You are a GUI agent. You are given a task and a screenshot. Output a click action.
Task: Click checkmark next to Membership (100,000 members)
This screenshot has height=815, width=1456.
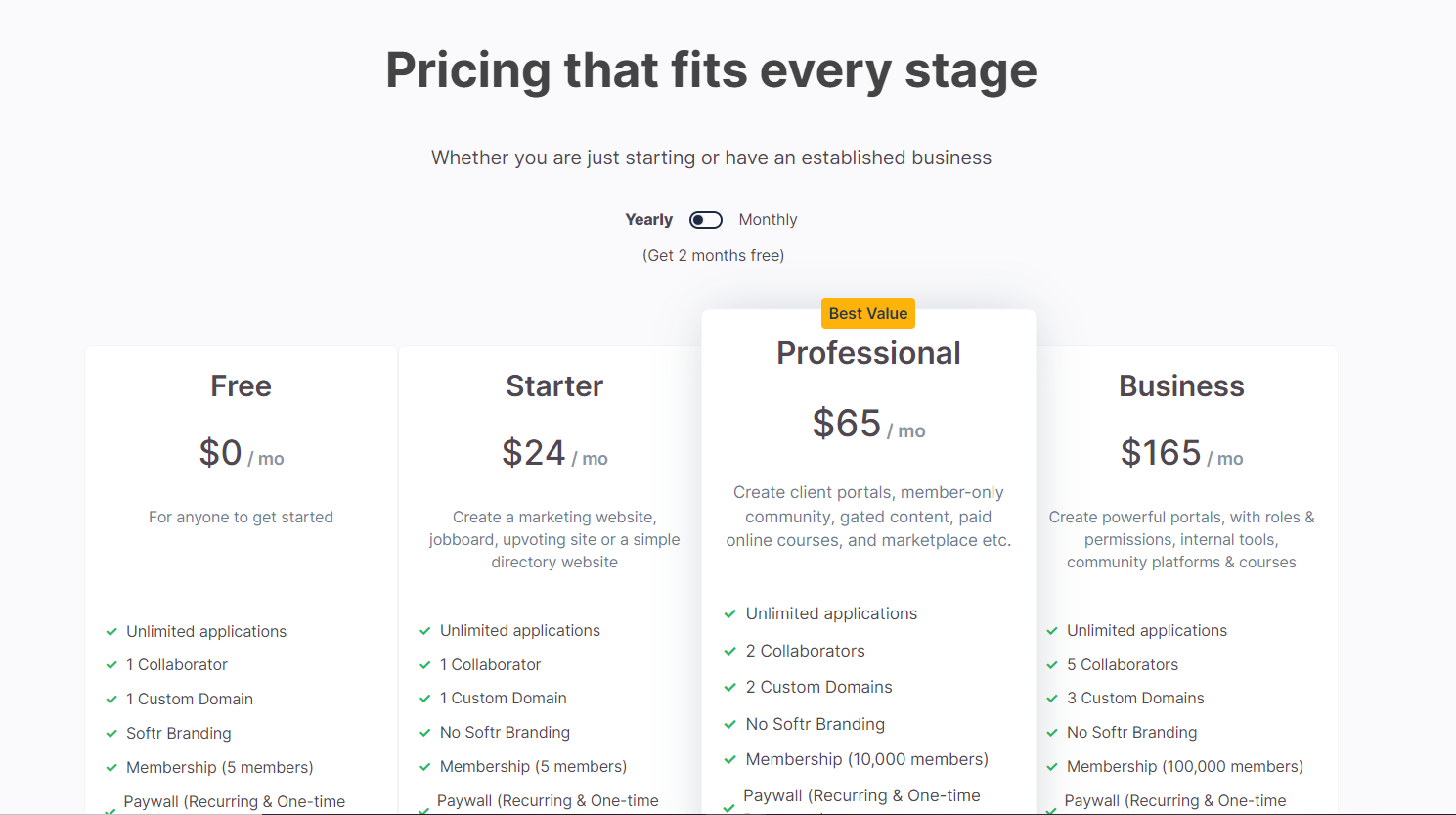coord(1052,767)
